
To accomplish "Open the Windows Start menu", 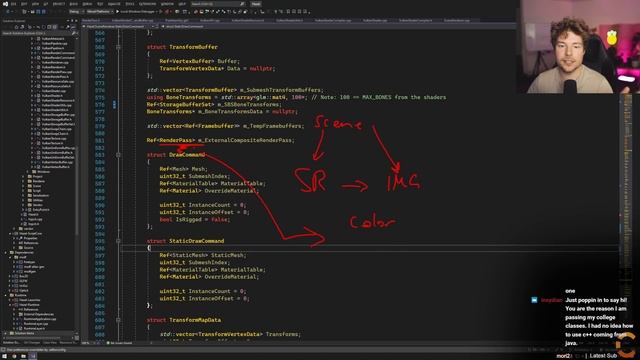I will pos(4,356).
